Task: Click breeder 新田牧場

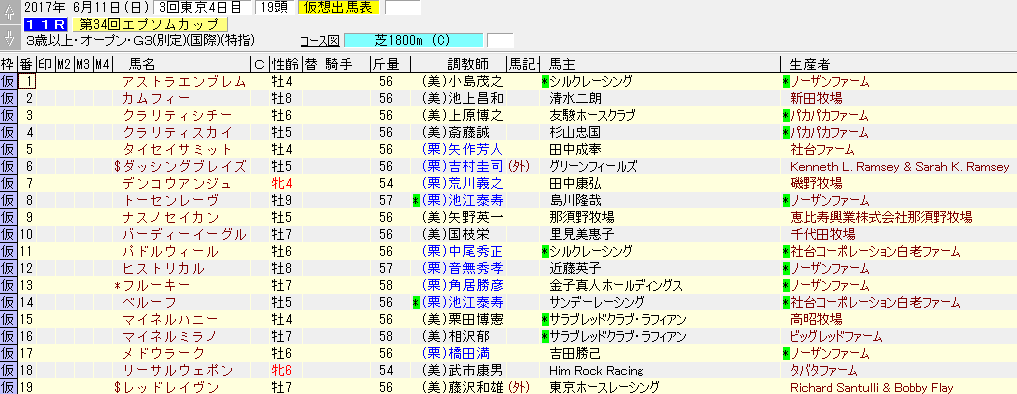Action: coord(816,99)
